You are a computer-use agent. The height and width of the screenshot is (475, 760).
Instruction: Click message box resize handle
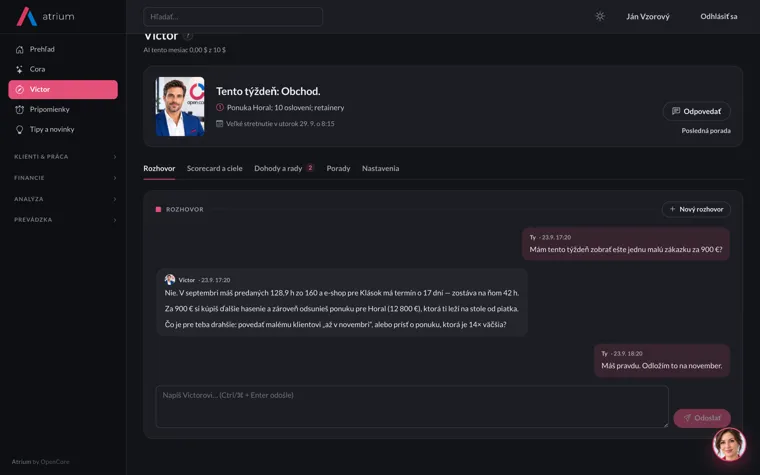[x=665, y=425]
